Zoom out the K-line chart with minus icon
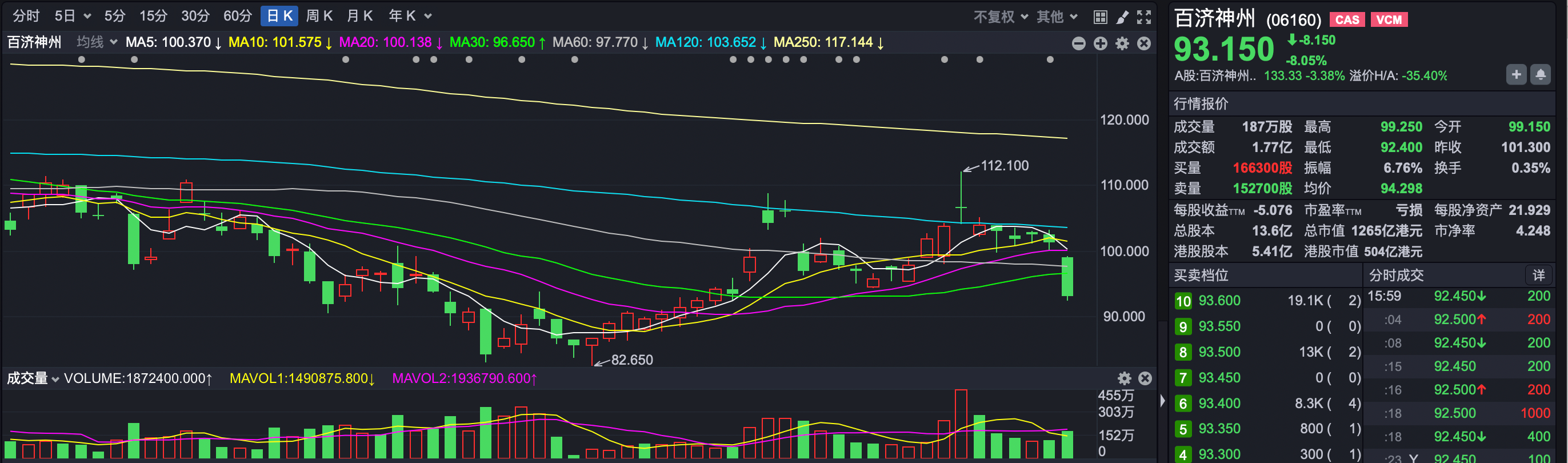This screenshot has width=1568, height=463. click(1078, 43)
